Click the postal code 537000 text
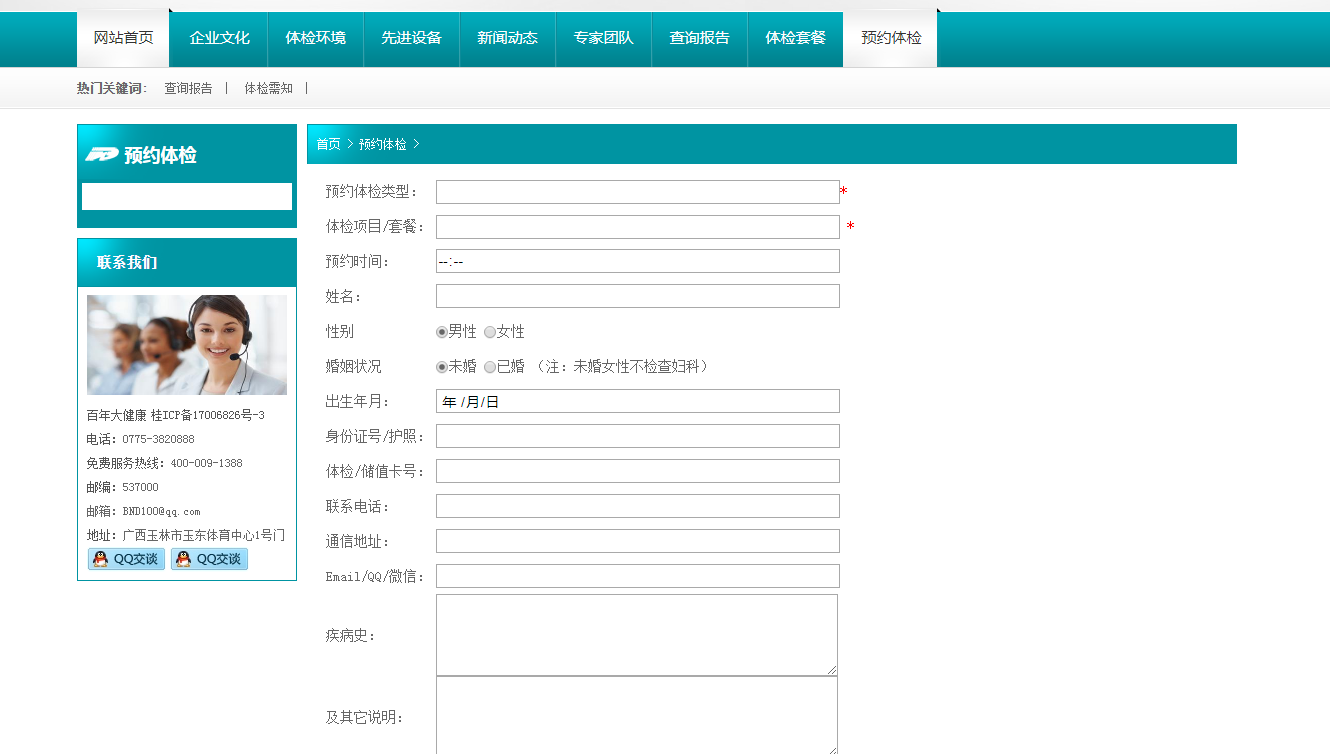The height and width of the screenshot is (754, 1330). 140,487
